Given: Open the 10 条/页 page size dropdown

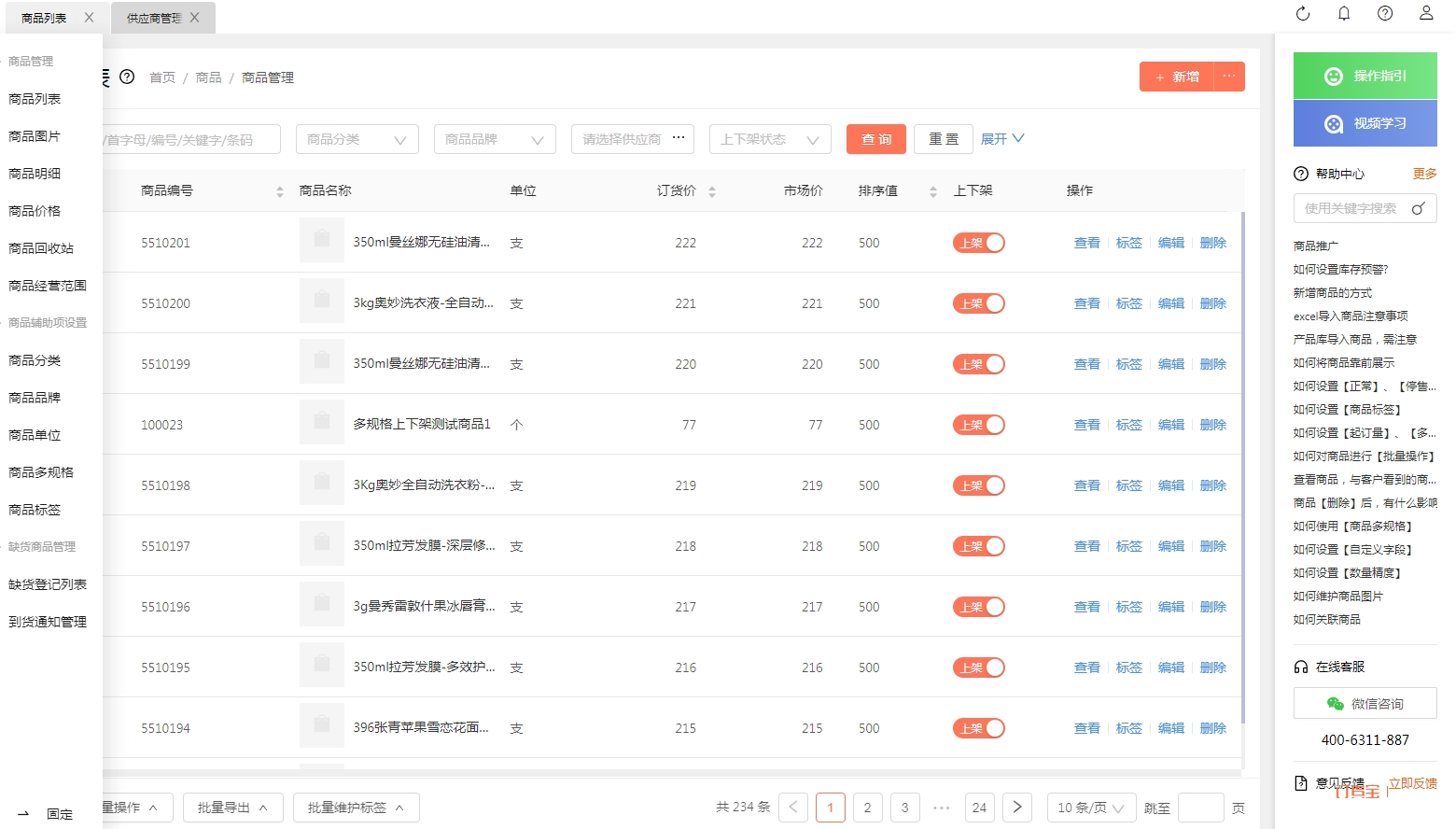Looking at the screenshot, I should tap(1090, 808).
